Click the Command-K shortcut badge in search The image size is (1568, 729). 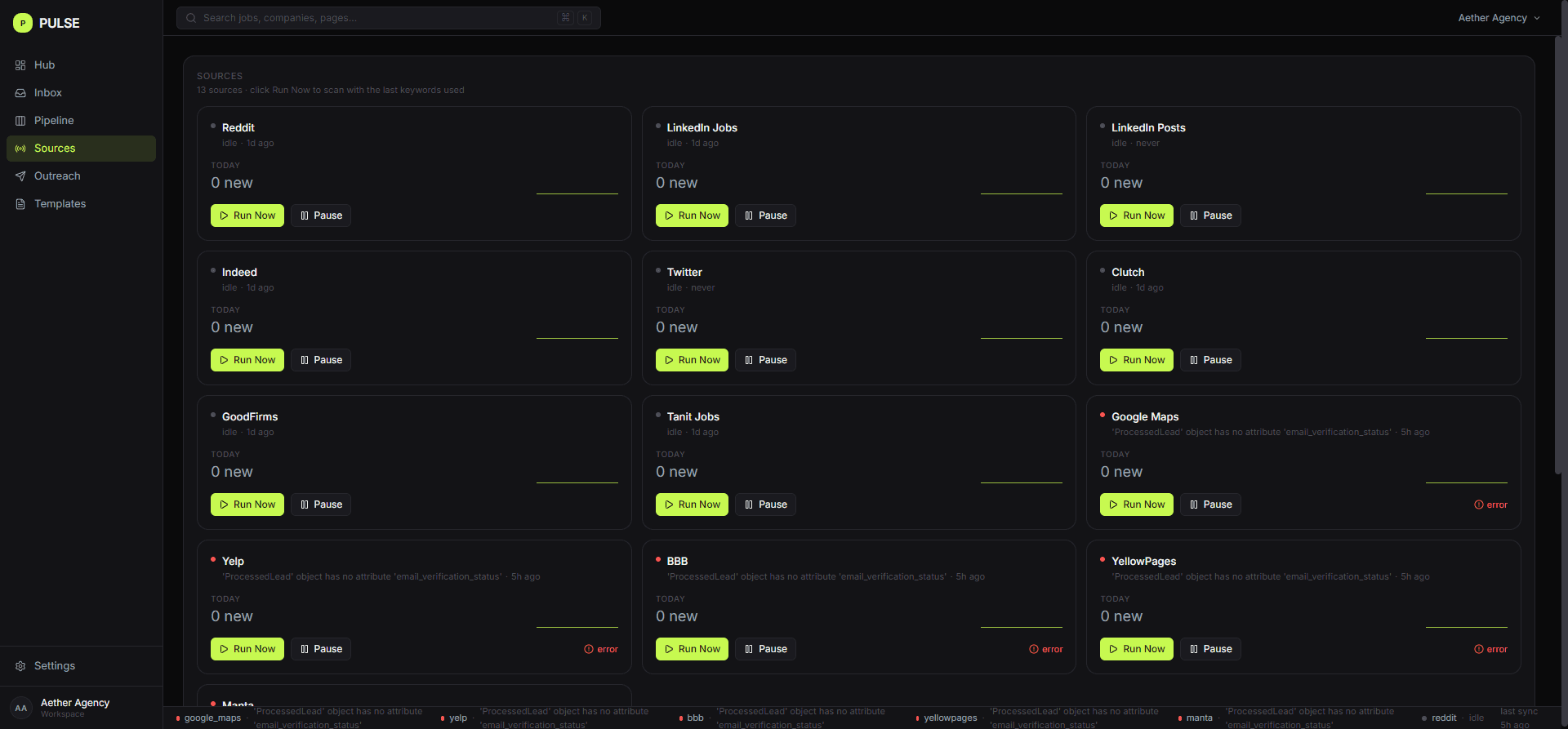576,18
